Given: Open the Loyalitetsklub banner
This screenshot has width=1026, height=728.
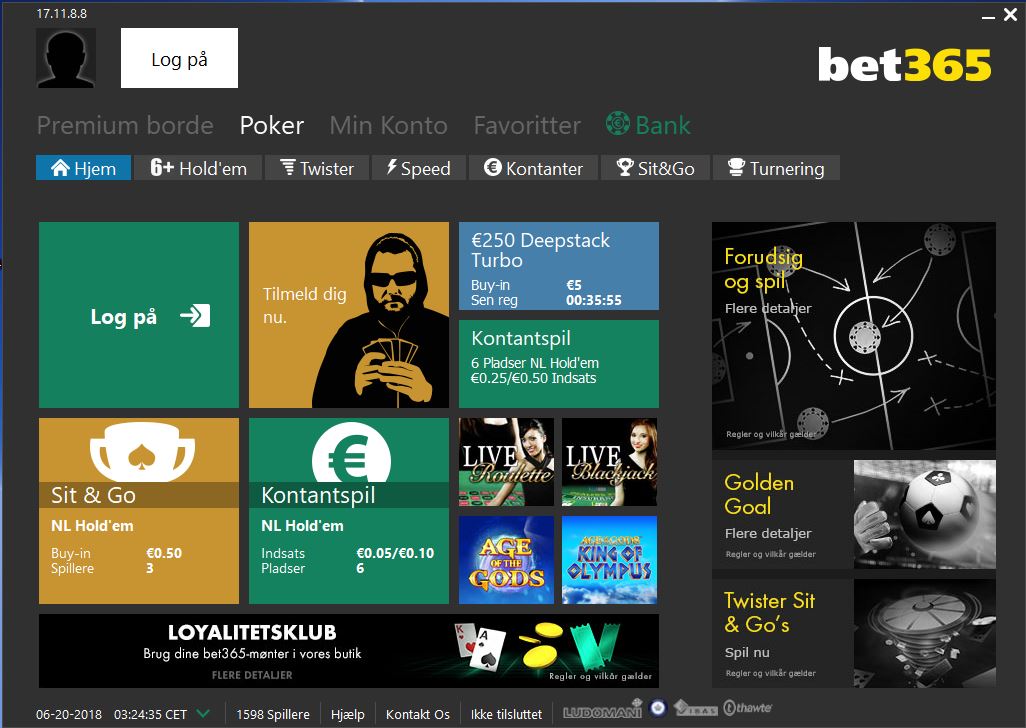Looking at the screenshot, I should [349, 651].
